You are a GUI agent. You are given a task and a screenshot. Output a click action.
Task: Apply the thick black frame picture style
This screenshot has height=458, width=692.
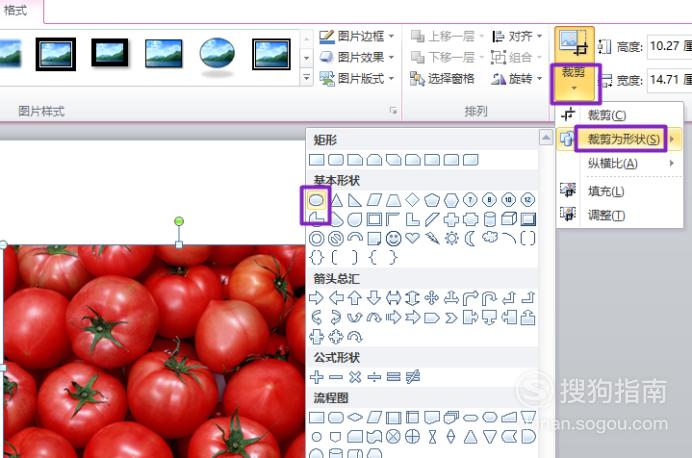(x=109, y=54)
